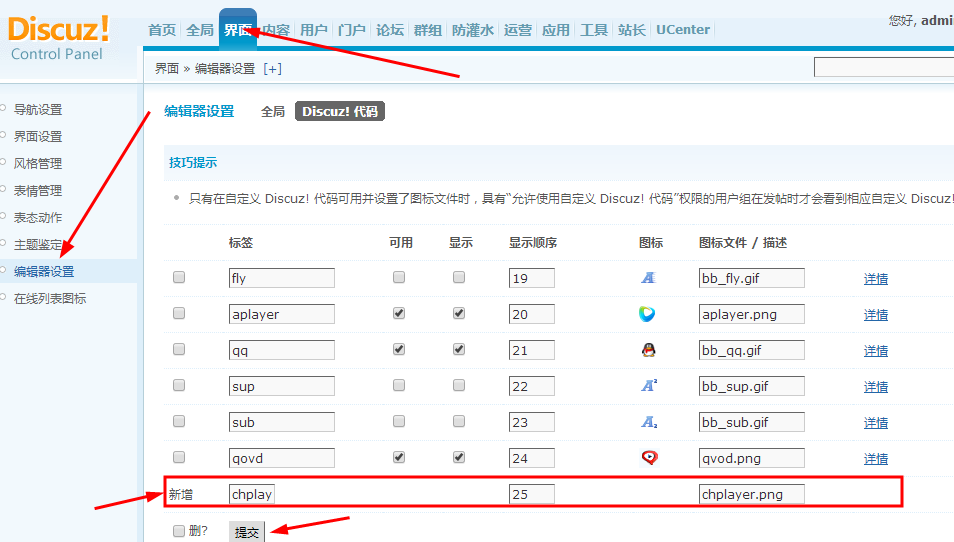Image resolution: width=954 pixels, height=542 pixels.
Task: Open the 全局 top menu
Action: coord(200,30)
